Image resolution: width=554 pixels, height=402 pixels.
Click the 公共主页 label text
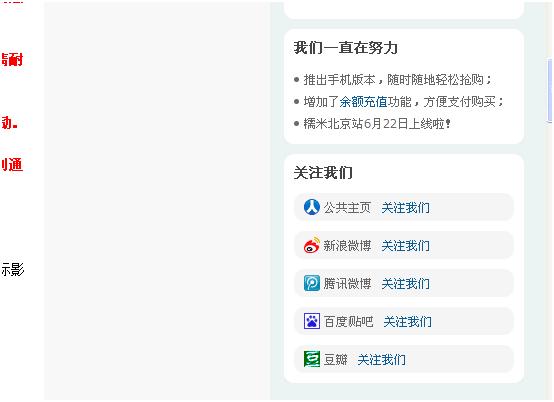tap(347, 208)
